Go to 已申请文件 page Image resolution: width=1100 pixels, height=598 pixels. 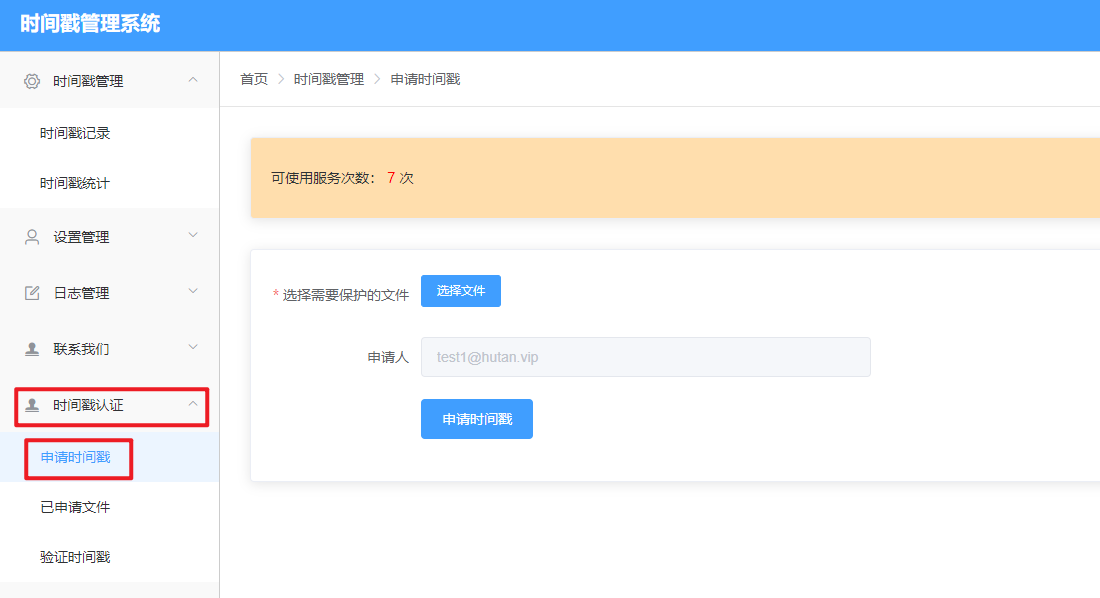click(75, 507)
